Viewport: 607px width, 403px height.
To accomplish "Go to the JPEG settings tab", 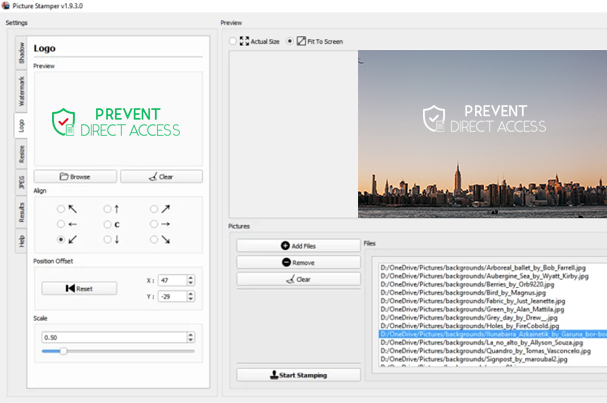I will 22,183.
